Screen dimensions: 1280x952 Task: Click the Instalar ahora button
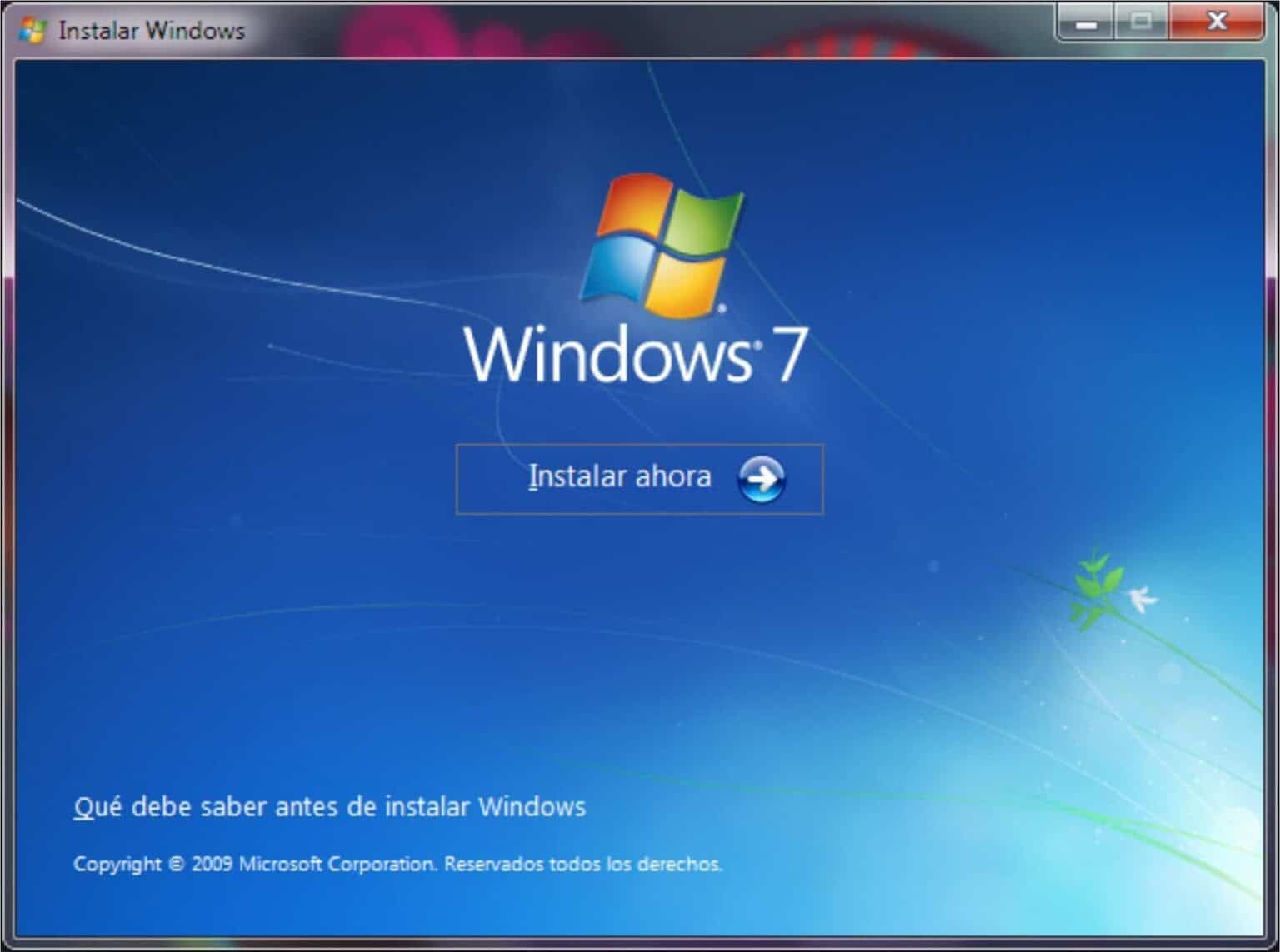(639, 479)
